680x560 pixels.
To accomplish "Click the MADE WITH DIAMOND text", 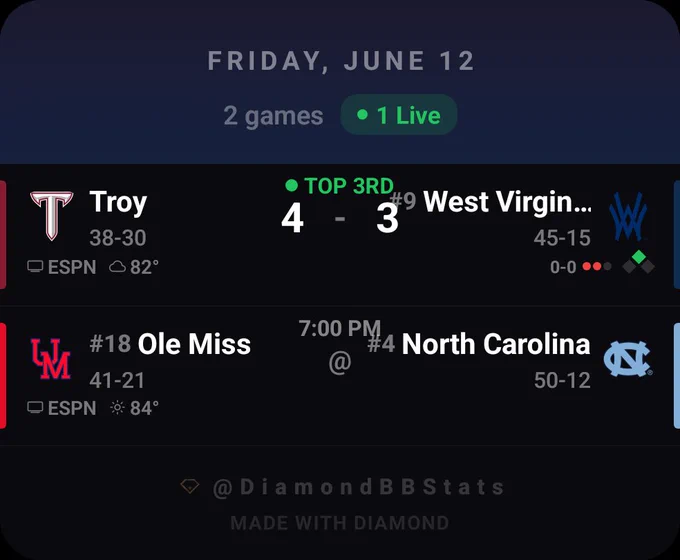I will click(x=340, y=523).
